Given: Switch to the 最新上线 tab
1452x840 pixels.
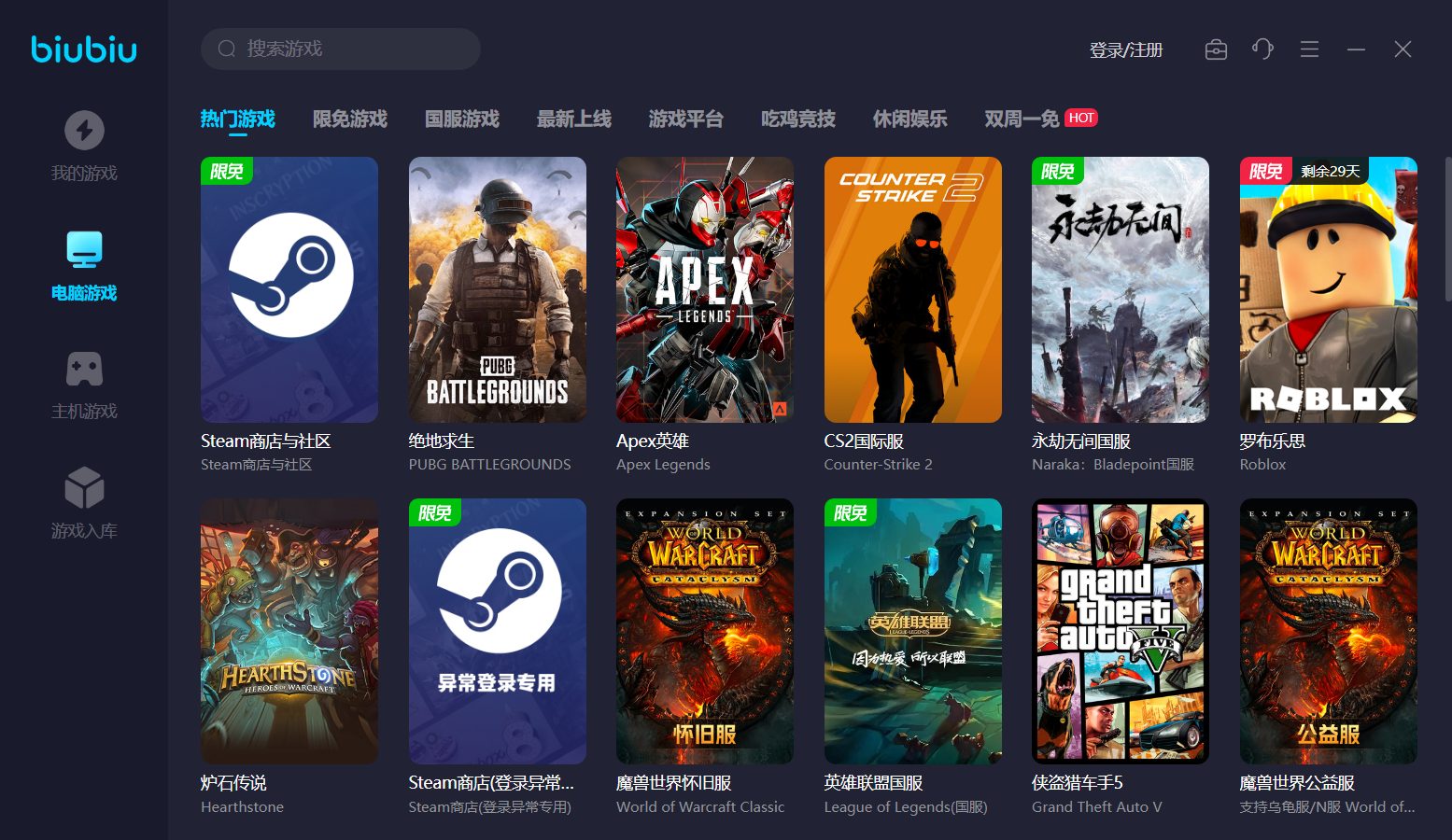Looking at the screenshot, I should (574, 119).
